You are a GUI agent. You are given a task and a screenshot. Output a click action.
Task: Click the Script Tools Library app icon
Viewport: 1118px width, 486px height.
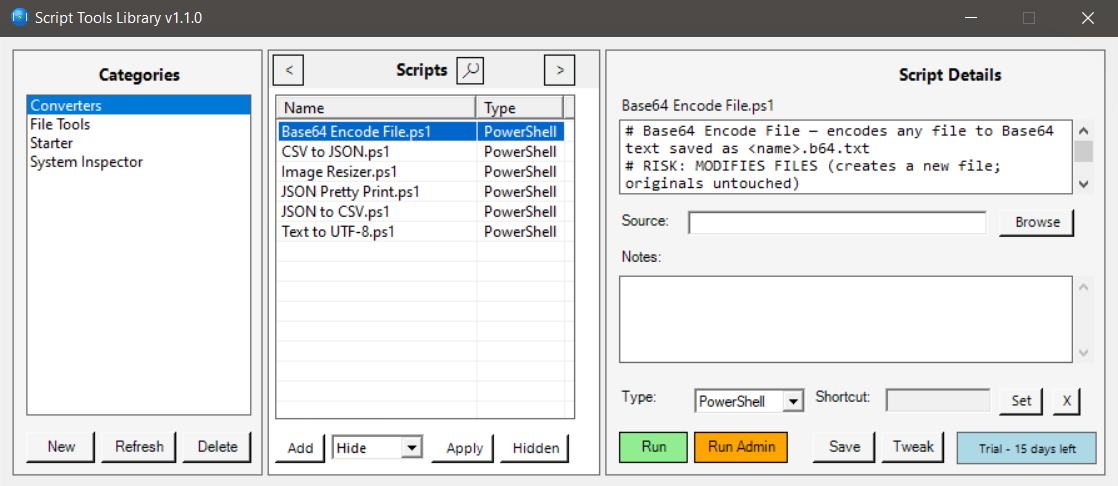[20, 17]
